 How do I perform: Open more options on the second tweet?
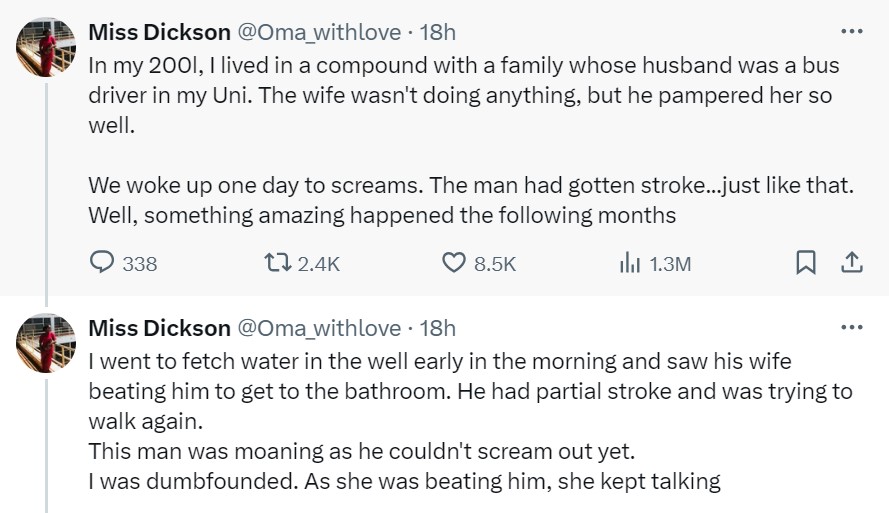pyautogui.click(x=851, y=327)
